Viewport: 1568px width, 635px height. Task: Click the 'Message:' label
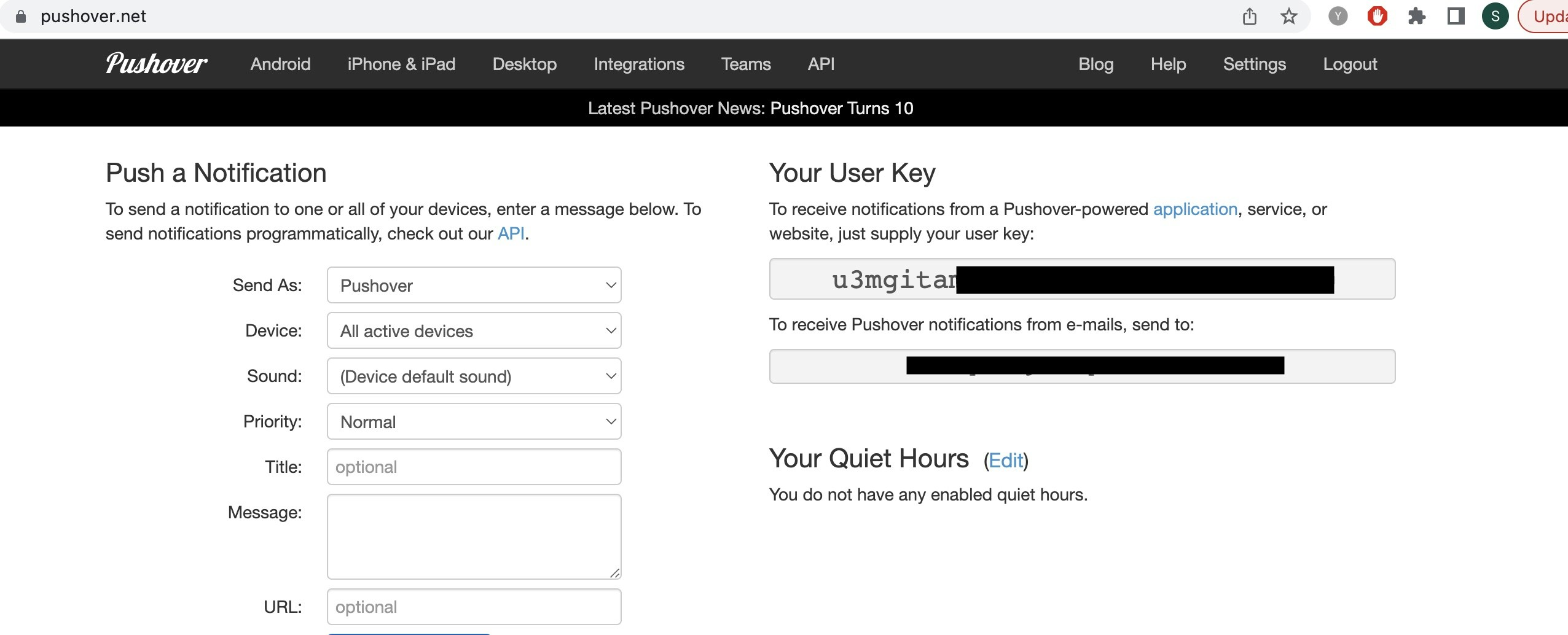pyautogui.click(x=265, y=512)
